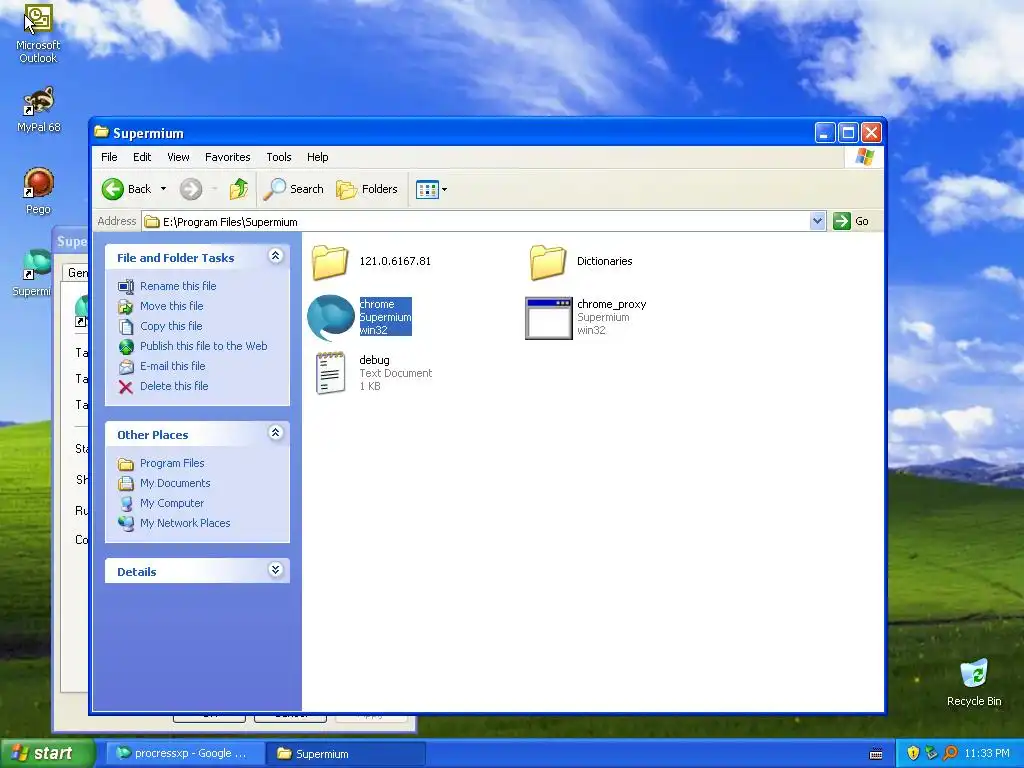Click the Up folder toolbar icon
This screenshot has height=768, width=1024.
pyautogui.click(x=238, y=189)
